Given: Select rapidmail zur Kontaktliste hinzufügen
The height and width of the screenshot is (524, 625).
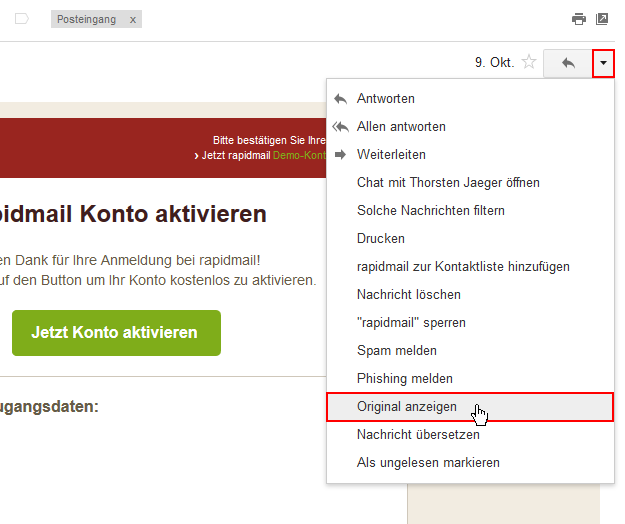Looking at the screenshot, I should click(x=470, y=266).
